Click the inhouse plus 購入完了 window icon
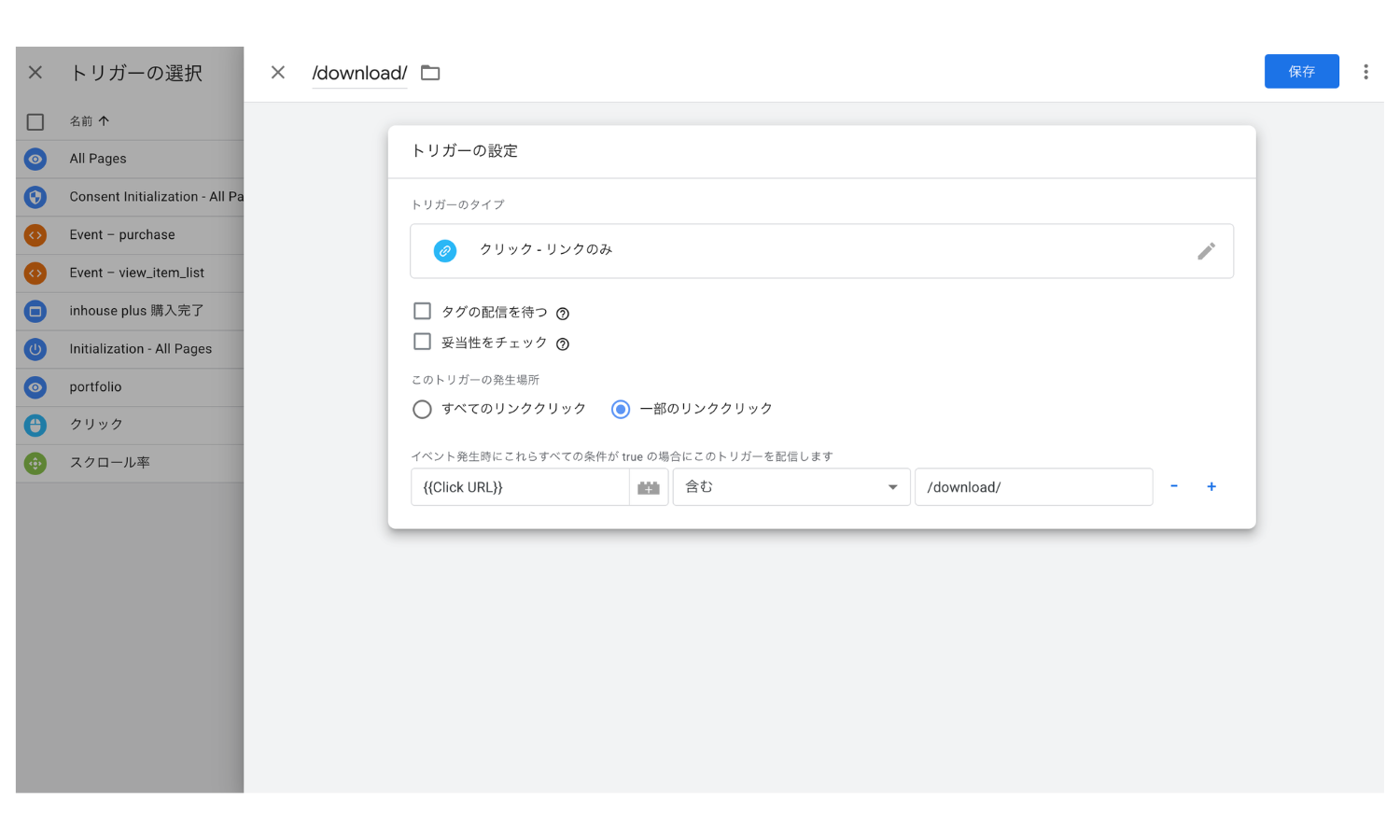Viewport: 1400px width, 840px height. coord(35,311)
